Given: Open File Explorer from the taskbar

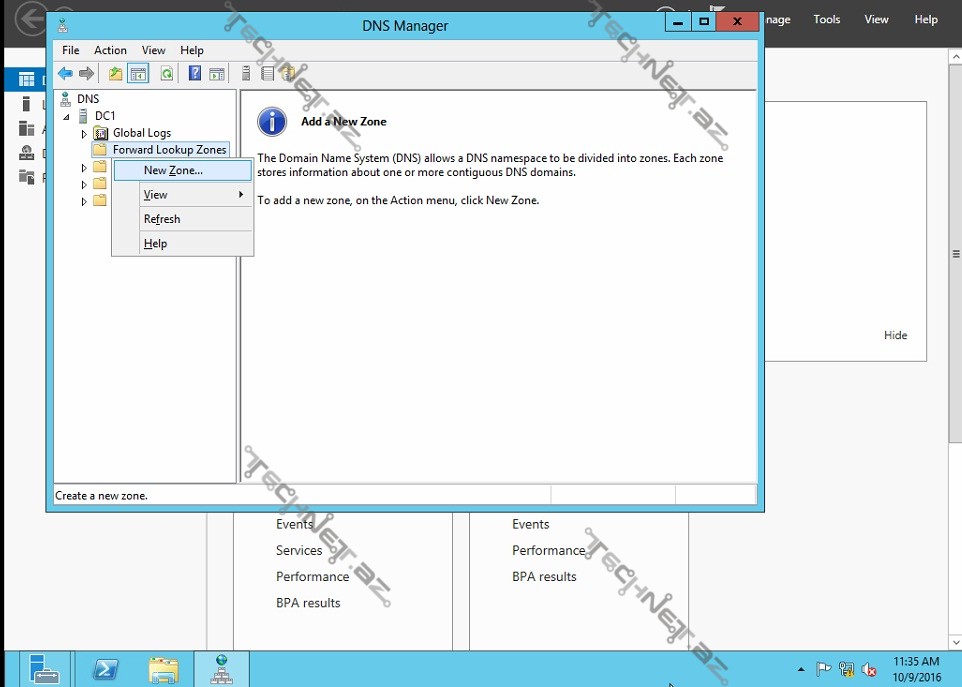Looking at the screenshot, I should pos(163,669).
